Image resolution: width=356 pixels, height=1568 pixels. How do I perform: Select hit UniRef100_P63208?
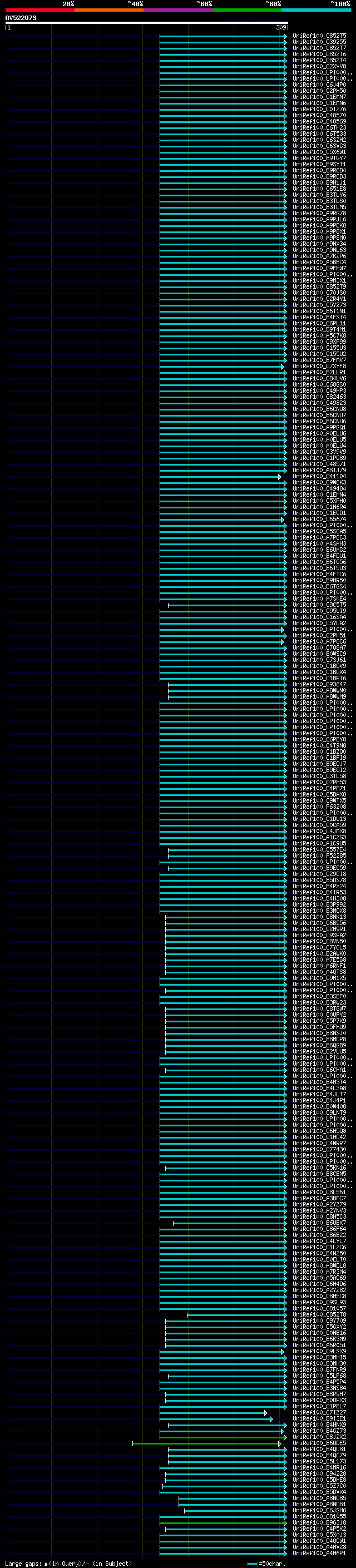point(319,807)
